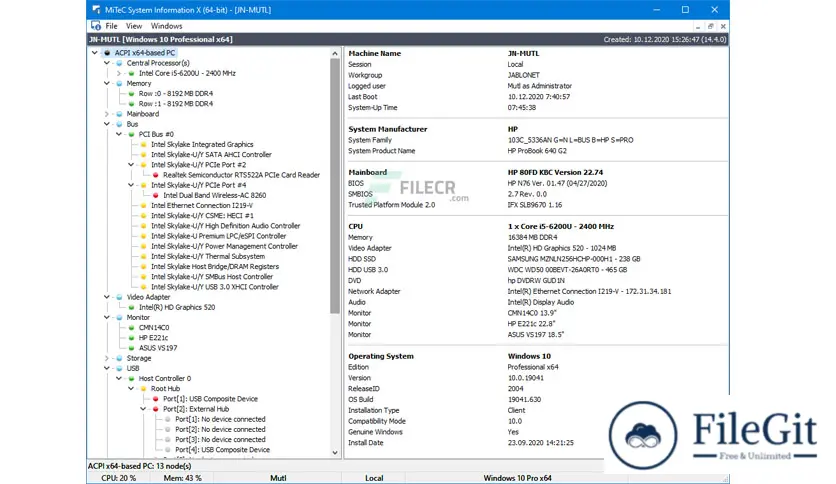This screenshot has height=484, width=836.
Task: Click tree scrollbar up arrow
Action: point(335,53)
